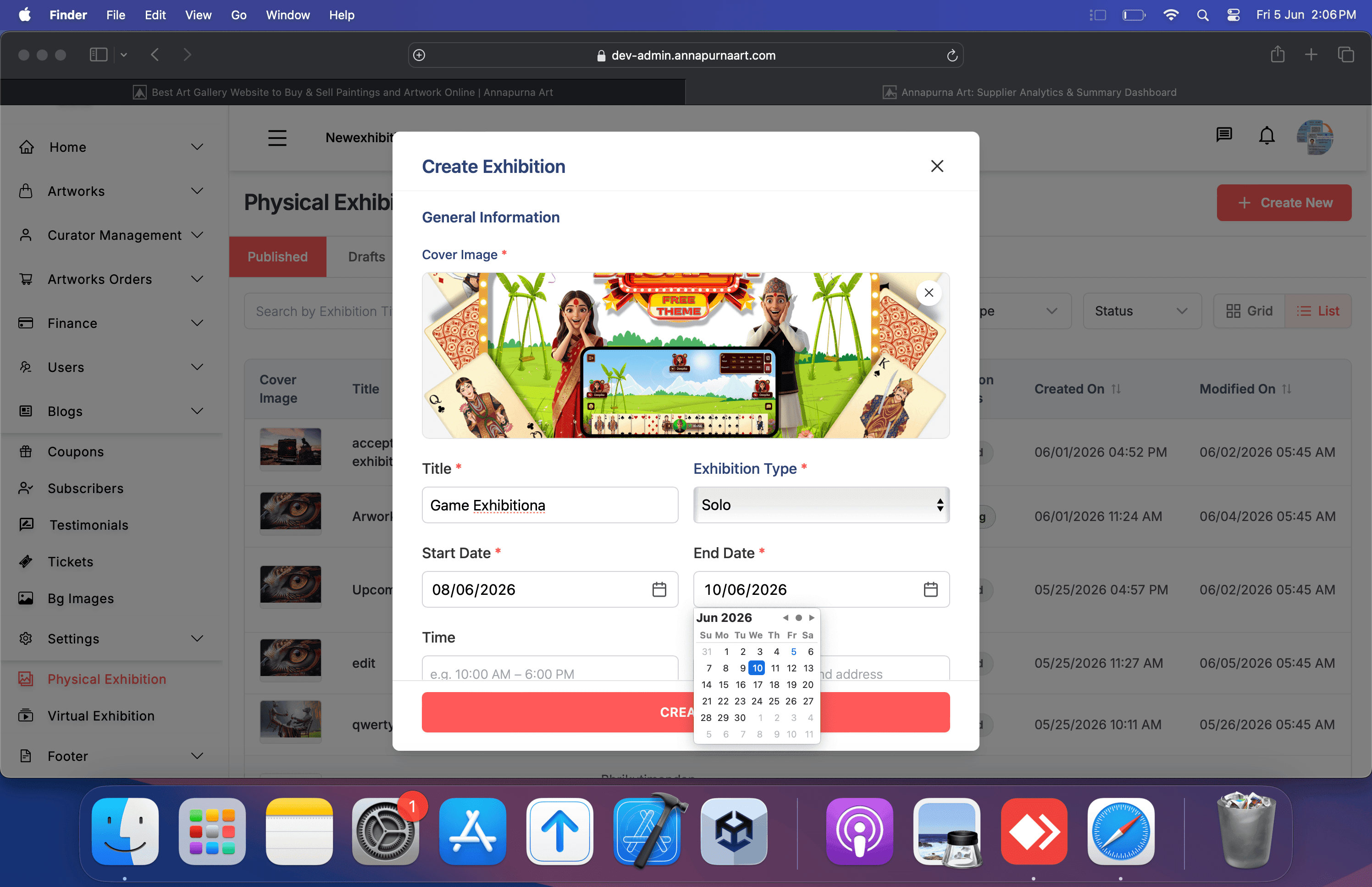Go to previous month in date picker
Screen dimensions: 1372x887
coord(786,617)
